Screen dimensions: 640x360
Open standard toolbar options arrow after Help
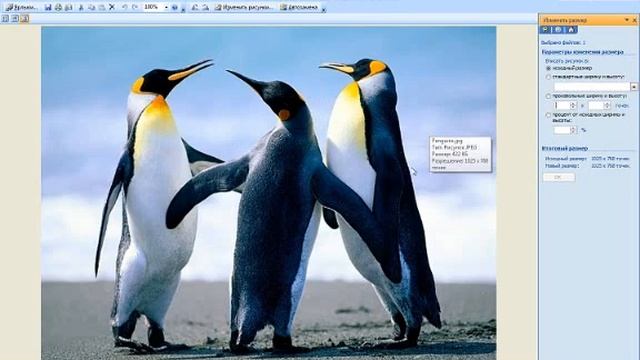pos(183,9)
